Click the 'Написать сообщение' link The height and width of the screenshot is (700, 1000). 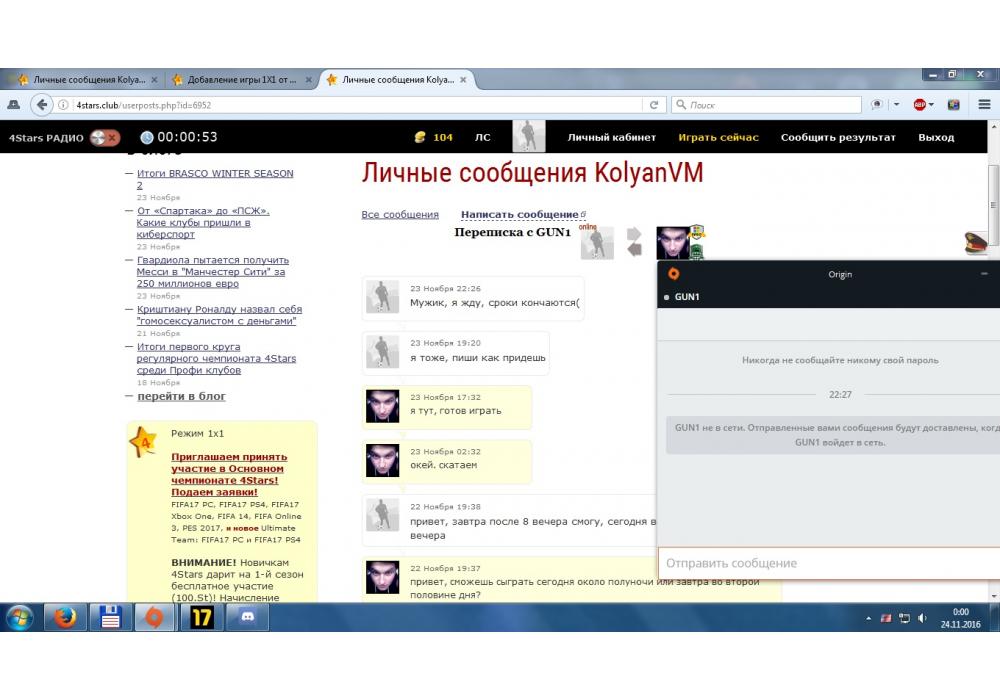pos(519,214)
